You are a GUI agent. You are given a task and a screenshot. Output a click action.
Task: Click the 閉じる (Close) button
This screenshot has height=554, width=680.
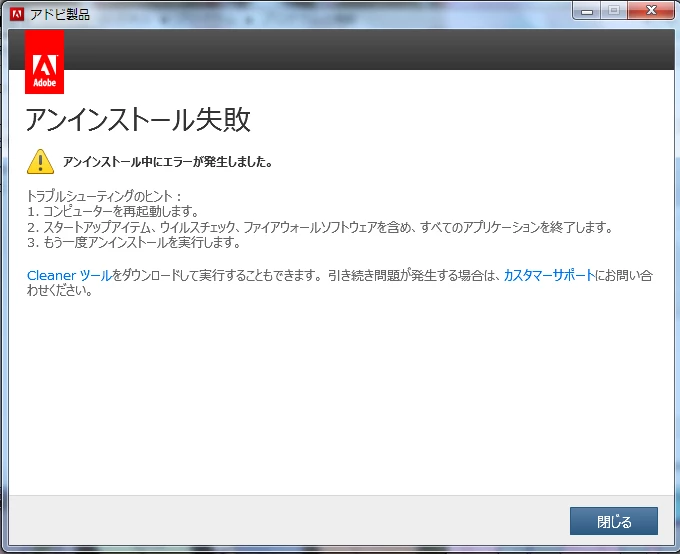(x=614, y=521)
